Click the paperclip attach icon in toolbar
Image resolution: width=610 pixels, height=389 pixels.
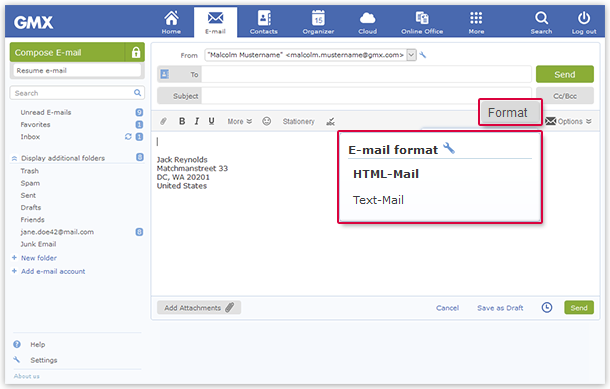click(x=163, y=121)
